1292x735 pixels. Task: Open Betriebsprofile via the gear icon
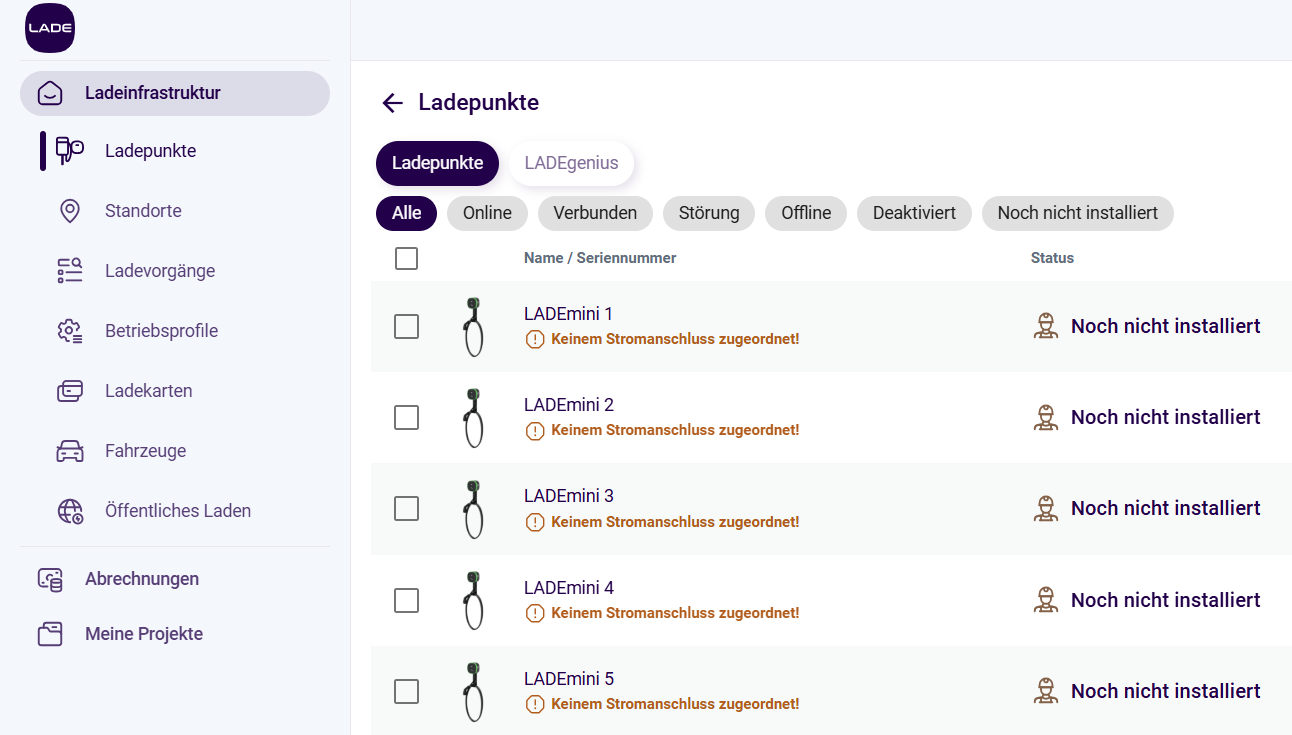point(70,331)
